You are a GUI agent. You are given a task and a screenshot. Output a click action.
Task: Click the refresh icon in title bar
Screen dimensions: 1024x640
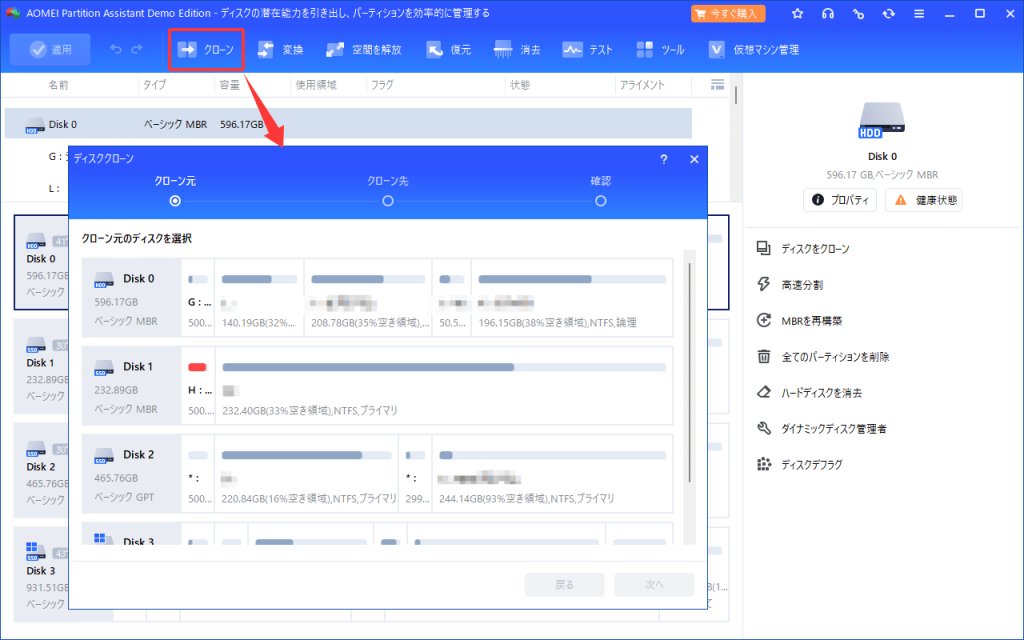click(x=888, y=14)
